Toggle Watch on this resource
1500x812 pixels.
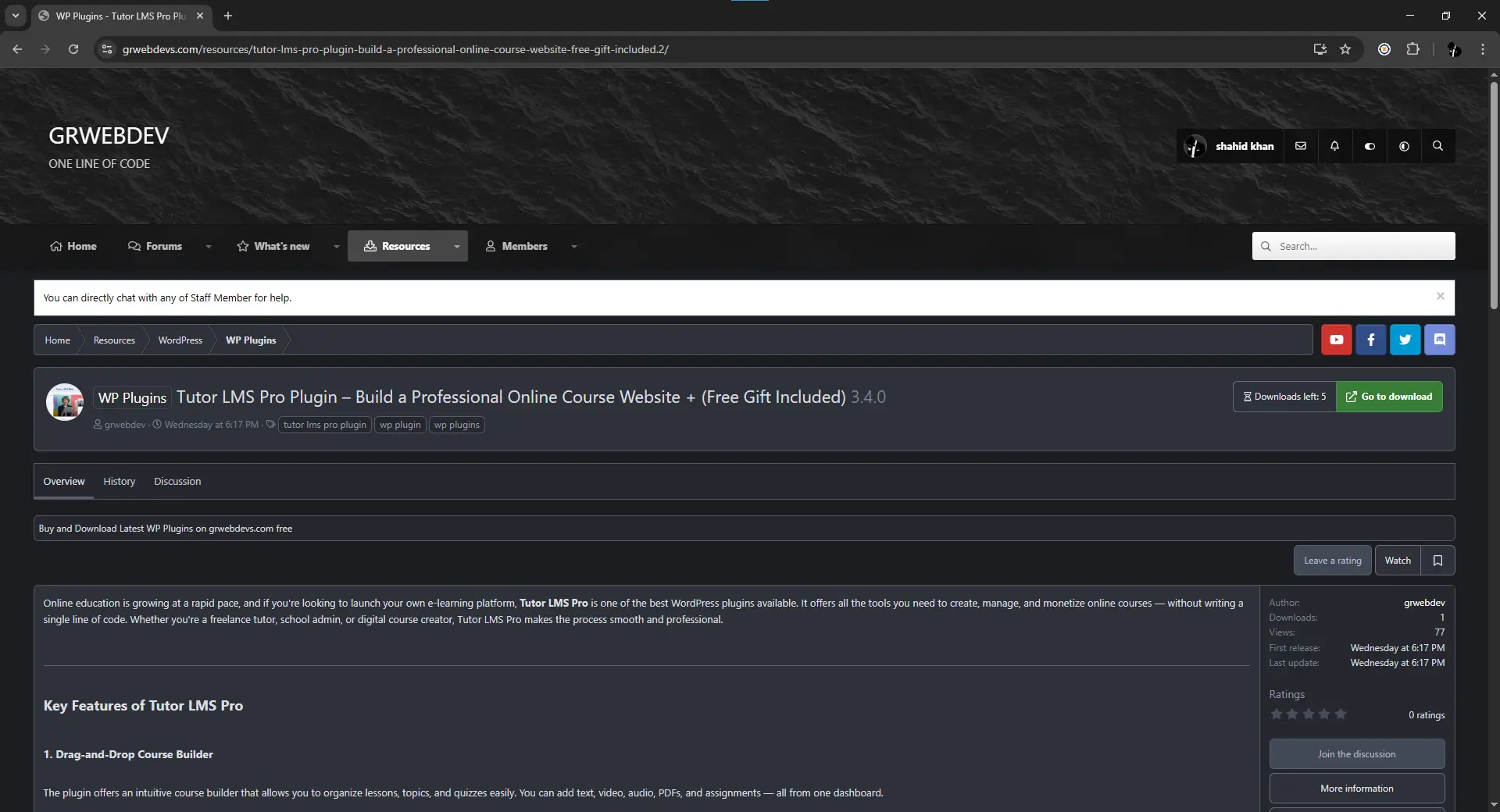[1398, 561]
